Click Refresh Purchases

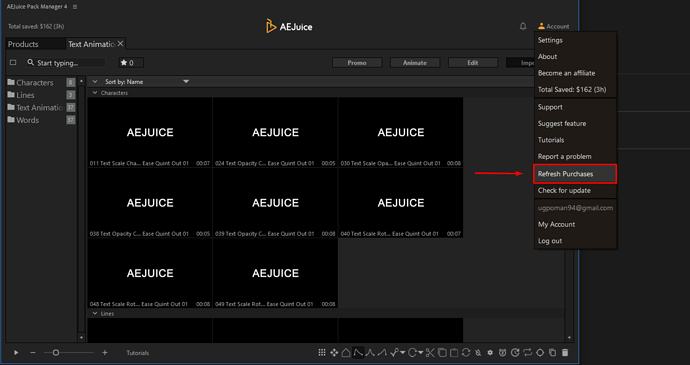coord(575,174)
